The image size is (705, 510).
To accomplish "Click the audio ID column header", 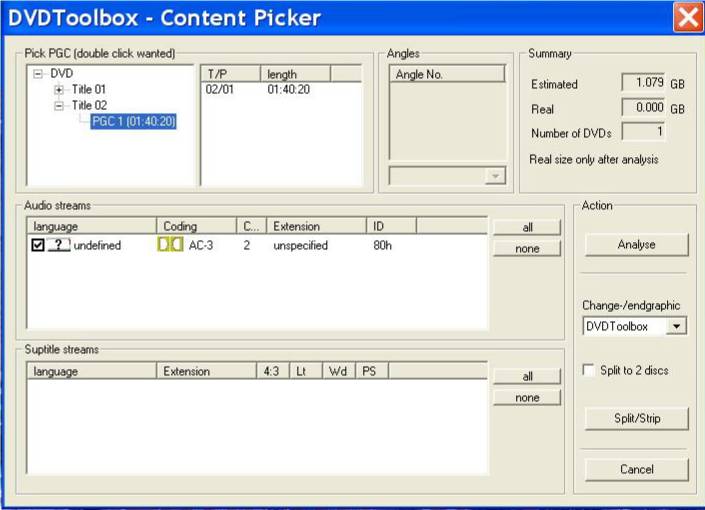I will click(392, 226).
